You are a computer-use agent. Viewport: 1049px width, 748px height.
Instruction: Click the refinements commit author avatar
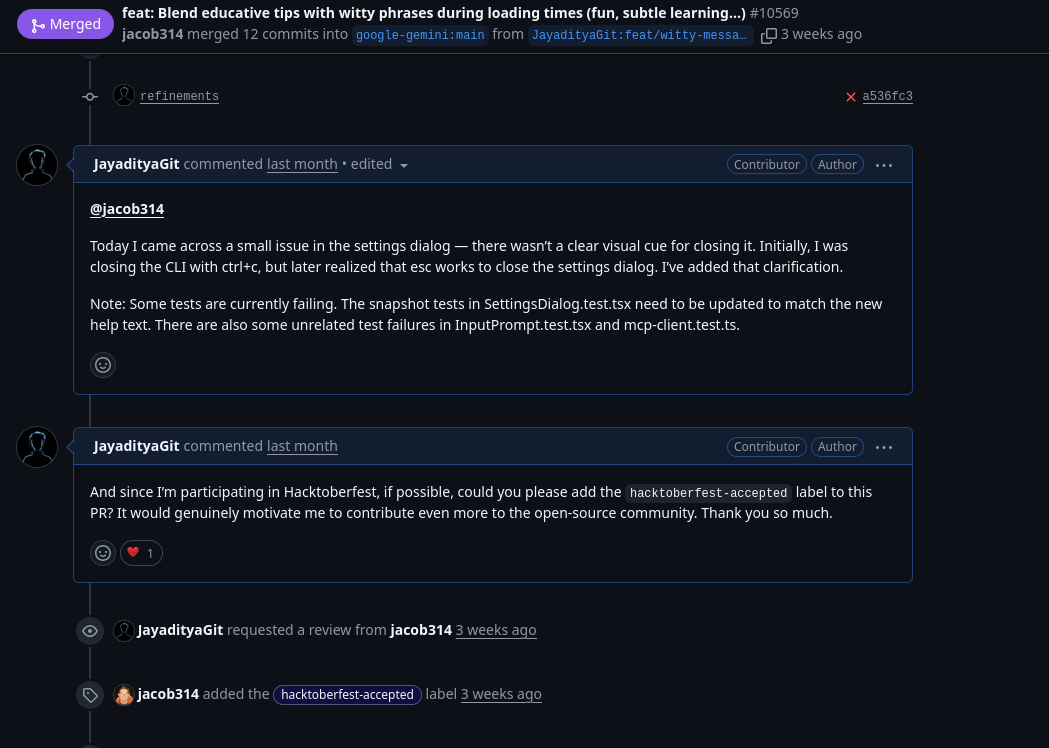coord(124,96)
